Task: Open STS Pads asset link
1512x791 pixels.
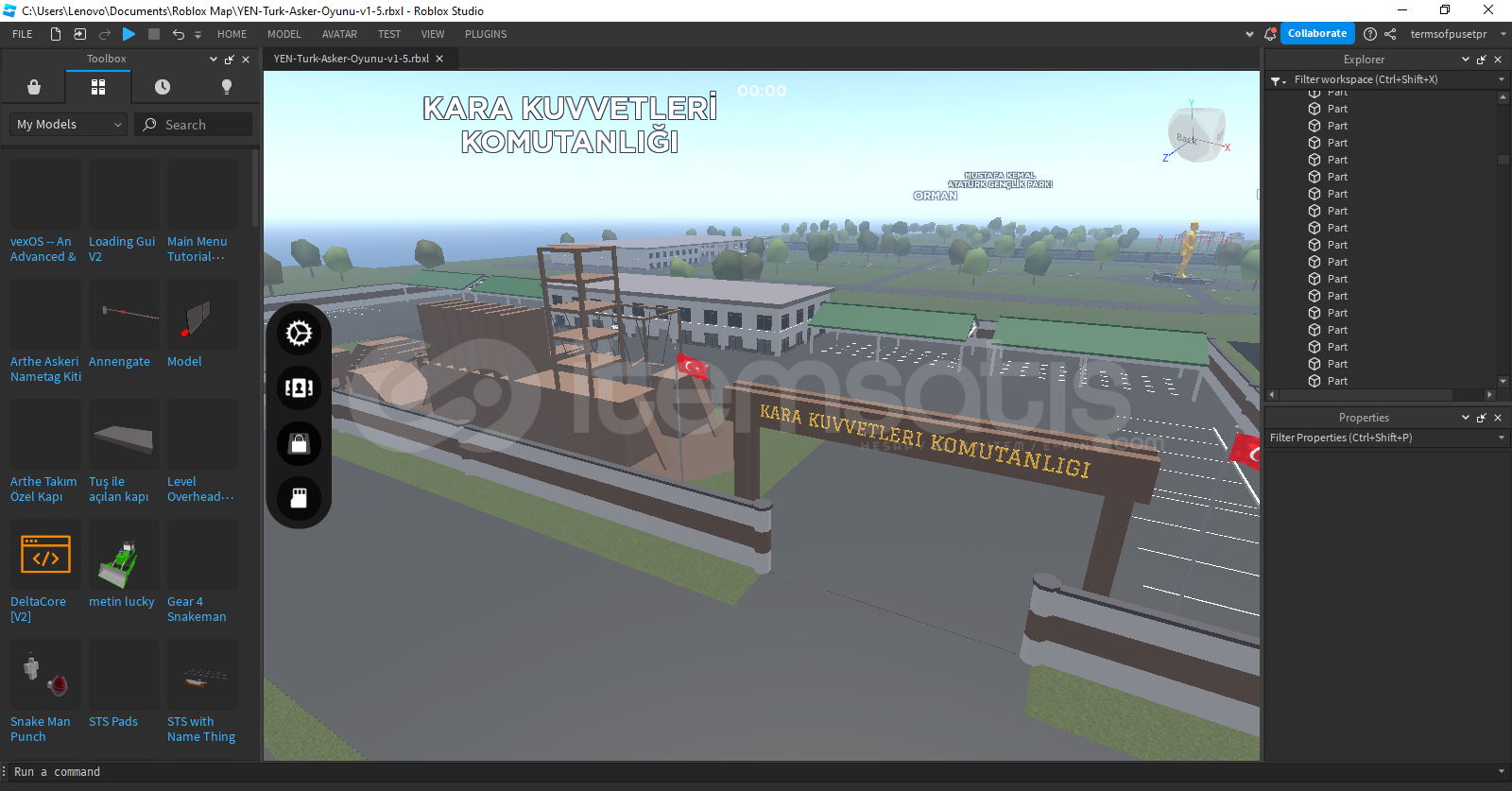Action: 113,721
